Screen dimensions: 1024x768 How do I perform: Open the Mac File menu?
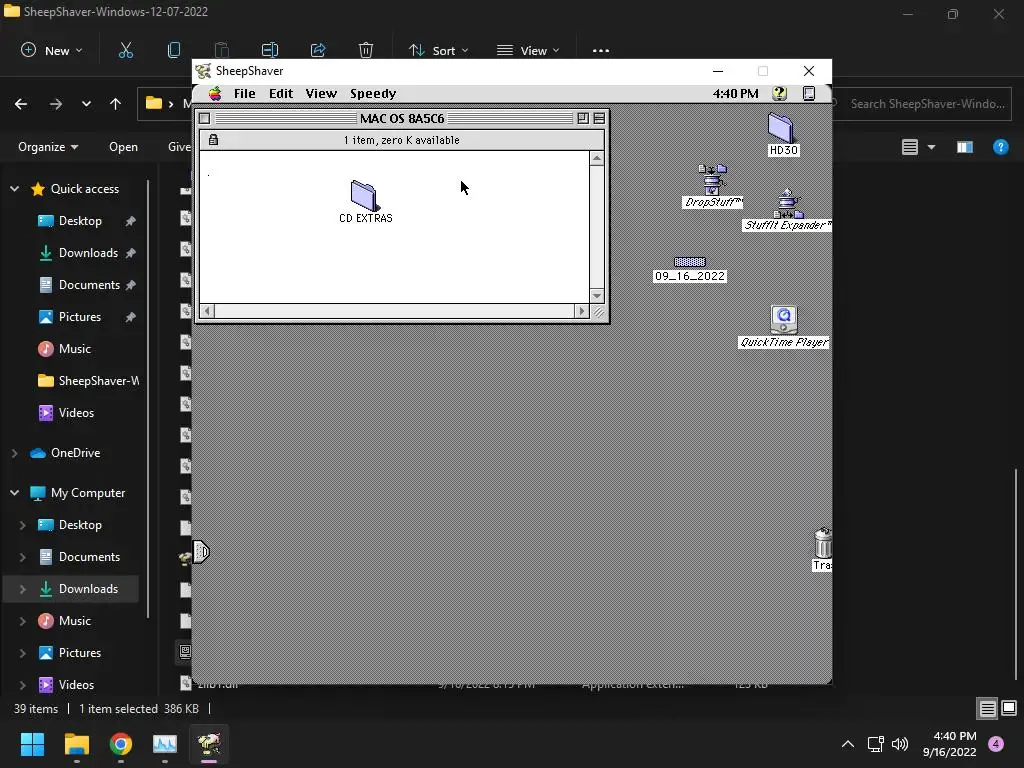(244, 93)
